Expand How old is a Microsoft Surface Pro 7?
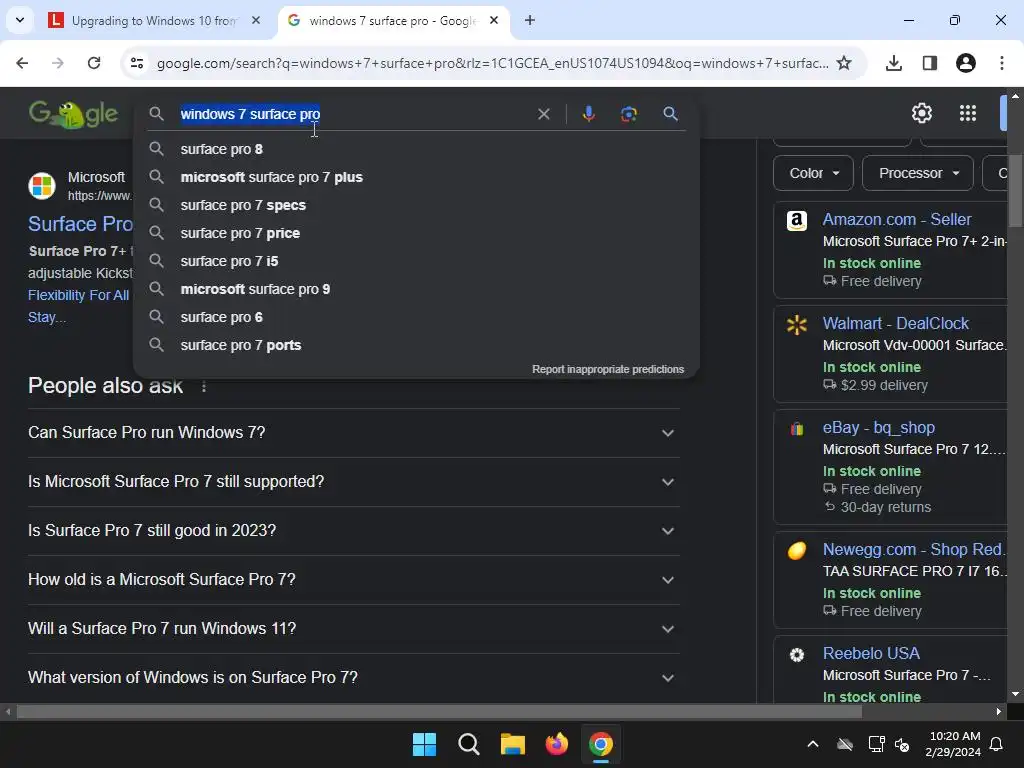This screenshot has width=1024, height=768. point(353,580)
